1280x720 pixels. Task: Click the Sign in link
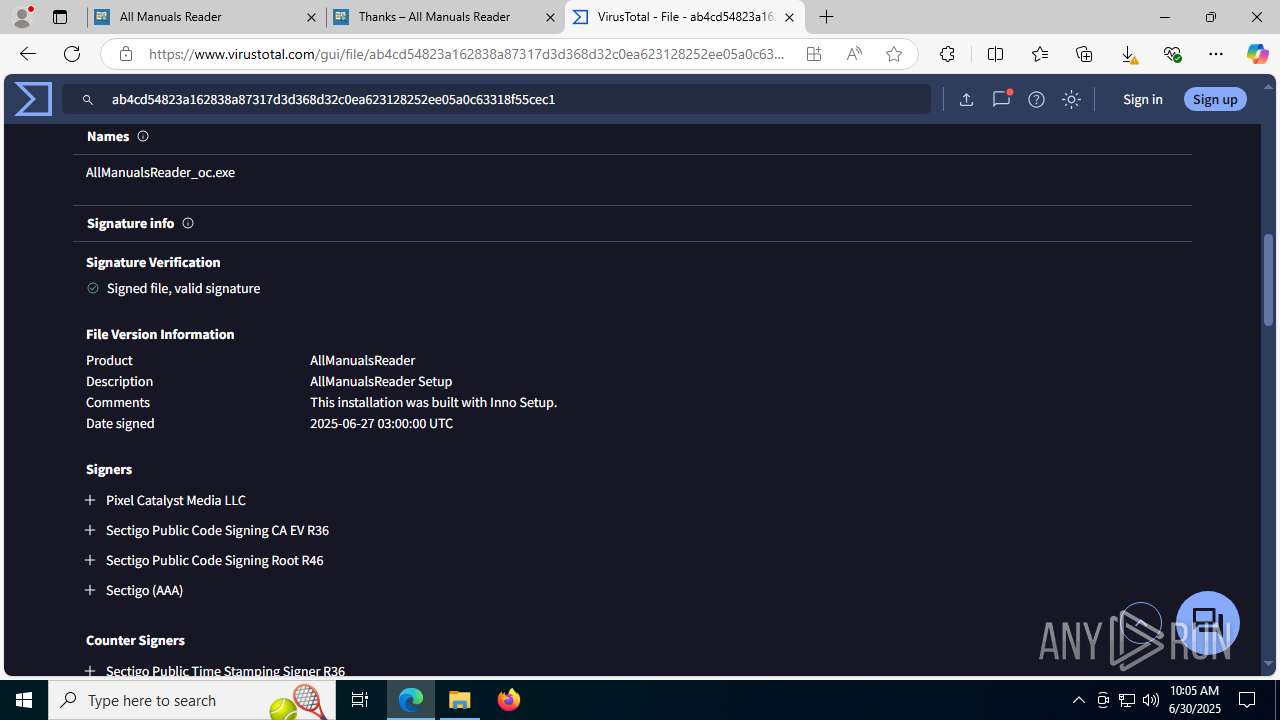point(1142,99)
